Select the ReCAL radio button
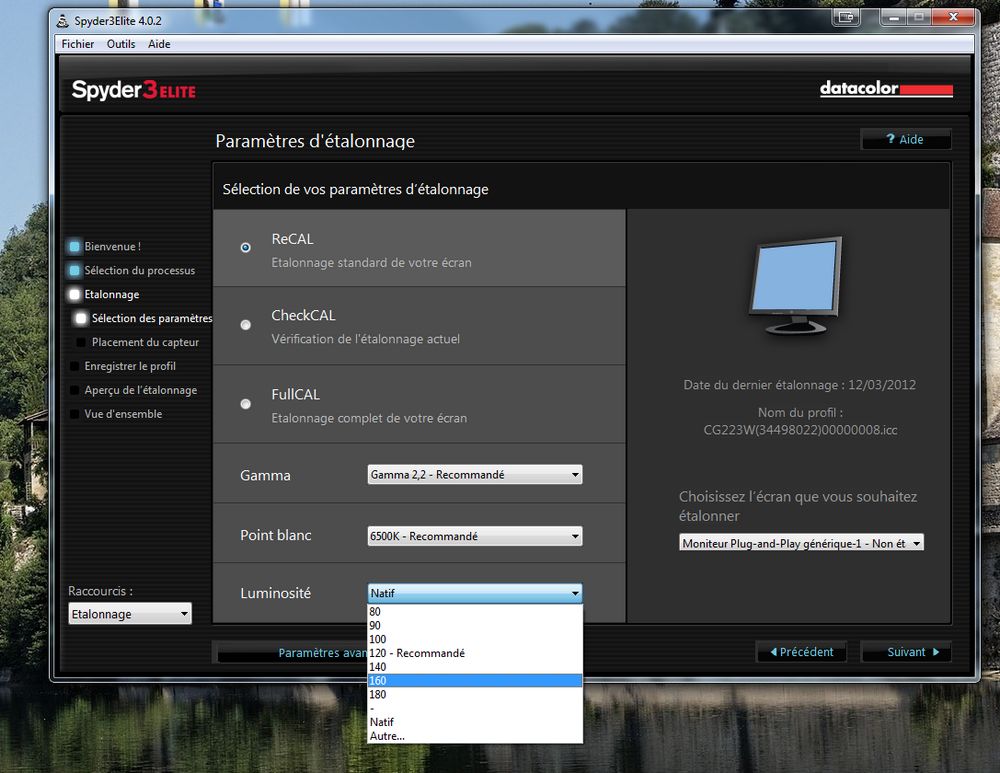 [246, 247]
